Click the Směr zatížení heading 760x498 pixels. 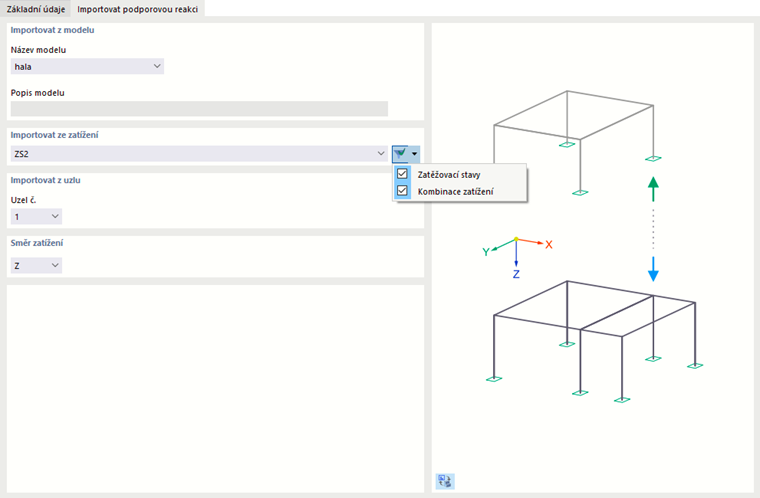(x=37, y=243)
